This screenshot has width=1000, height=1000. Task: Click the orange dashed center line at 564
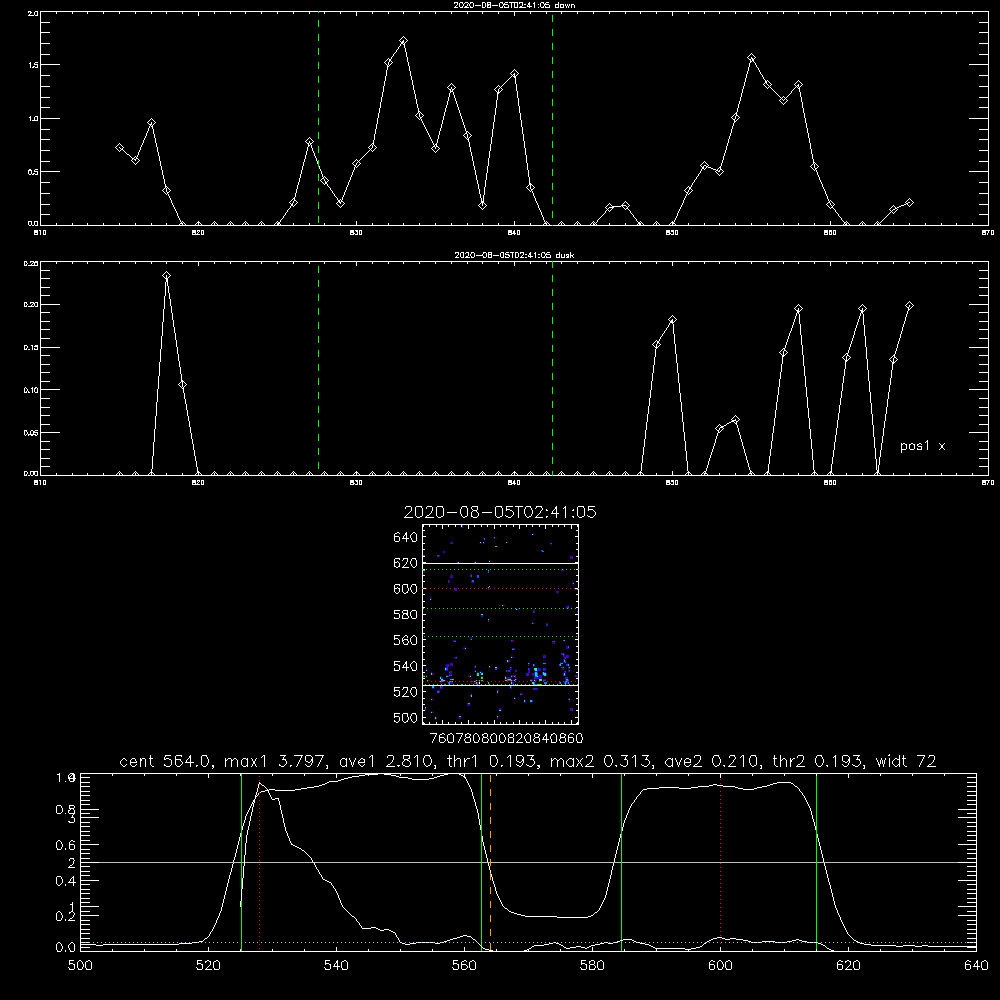490,861
